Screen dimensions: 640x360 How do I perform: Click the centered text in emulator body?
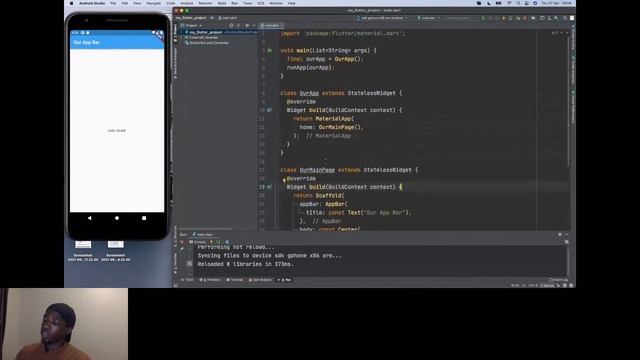coord(117,131)
